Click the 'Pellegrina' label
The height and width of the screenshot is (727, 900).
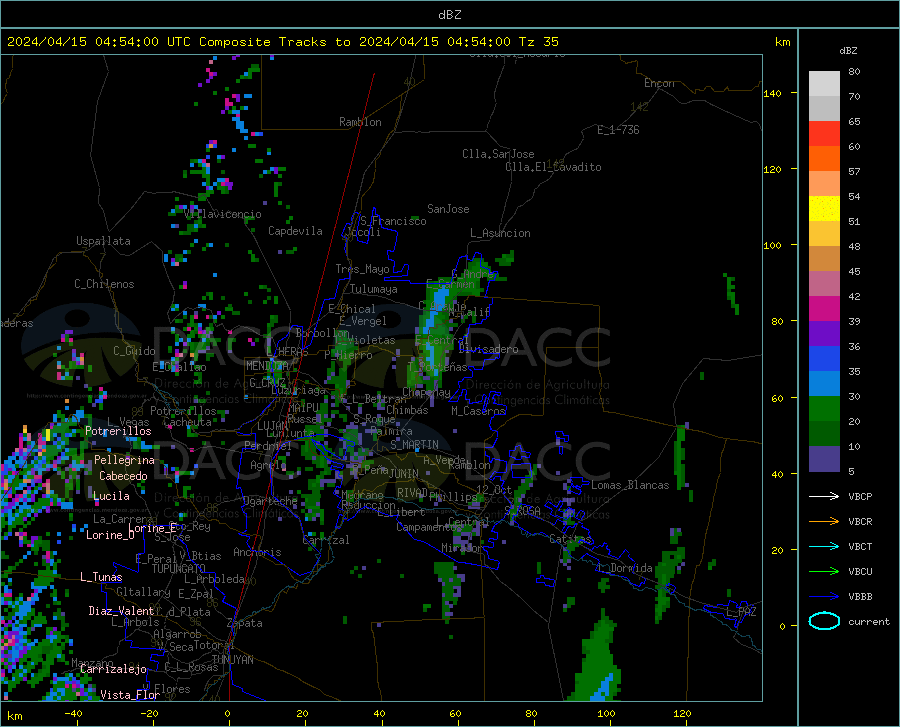click(124, 460)
